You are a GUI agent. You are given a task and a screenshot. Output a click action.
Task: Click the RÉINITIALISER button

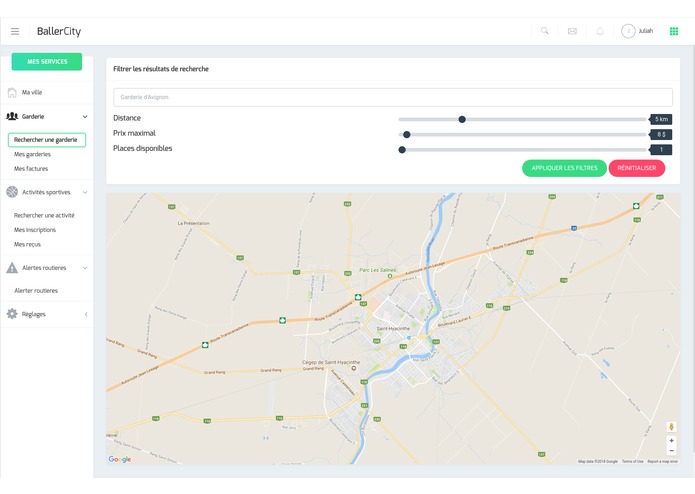pos(636,168)
